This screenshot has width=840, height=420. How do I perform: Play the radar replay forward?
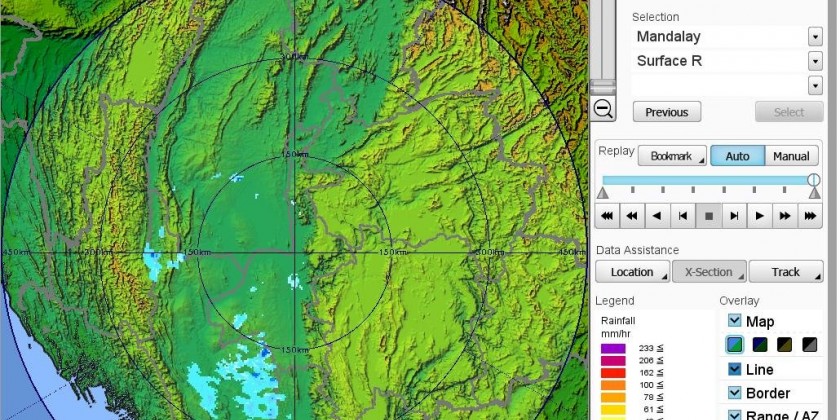(x=760, y=215)
